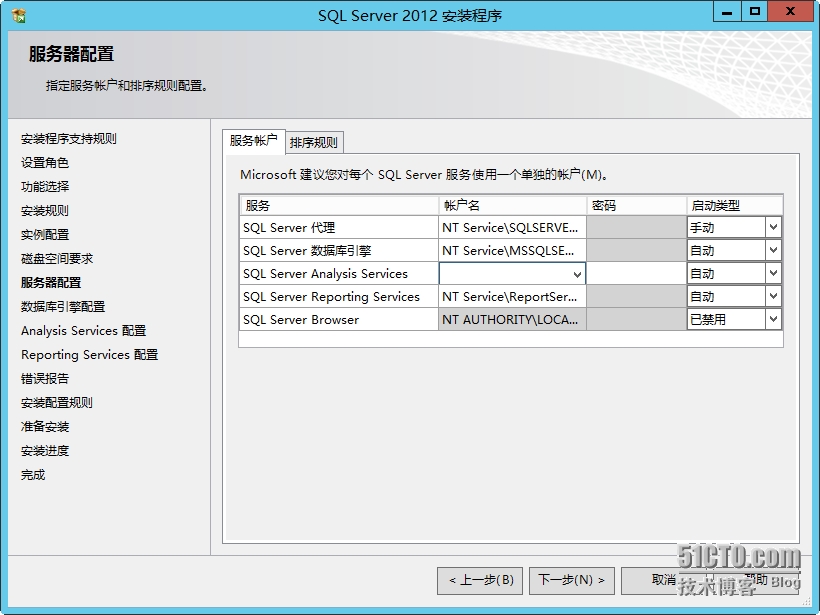The width and height of the screenshot is (820, 615).
Task: Select account name cell NT Service\SQLSERVE...
Action: point(512,227)
